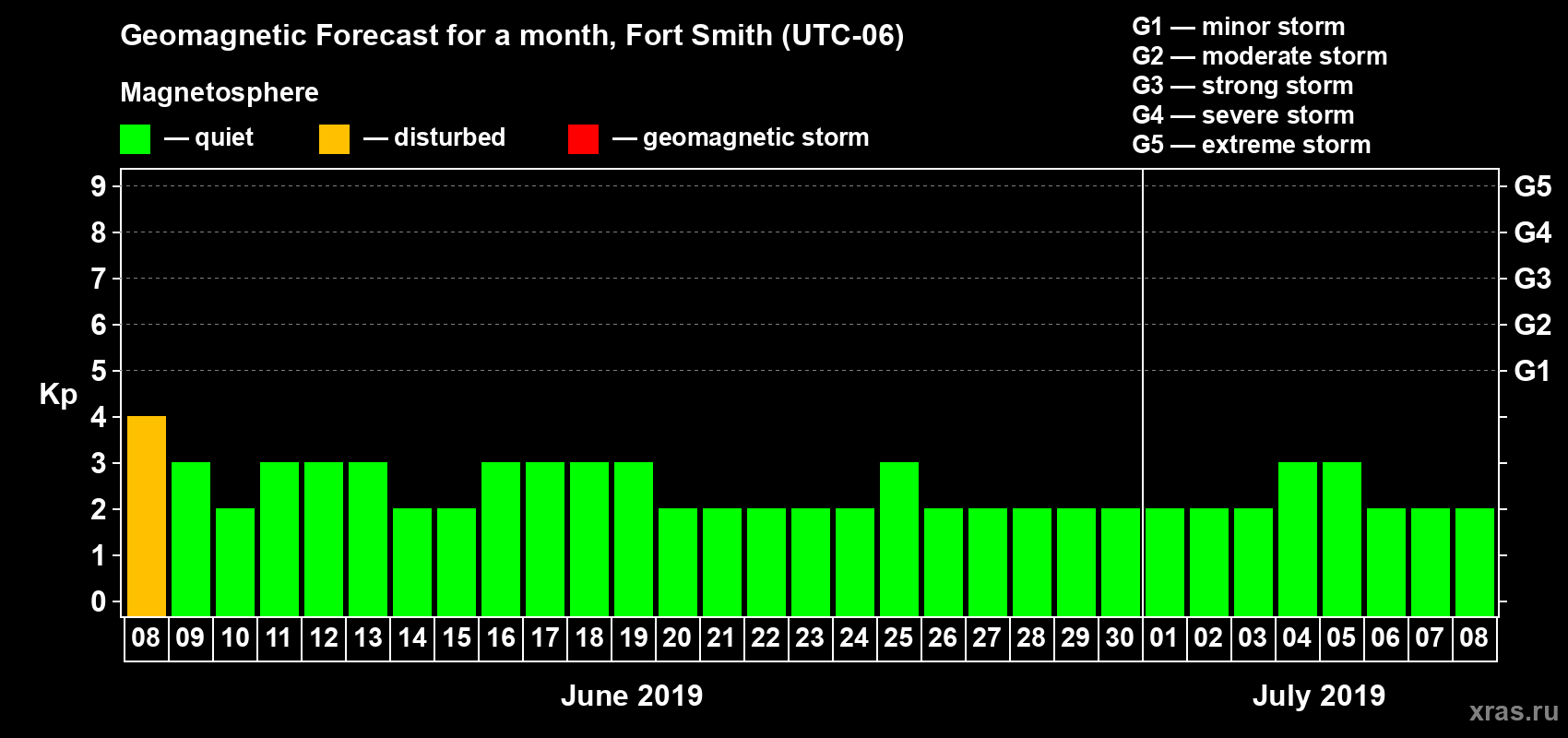Screen dimensions: 1568x738
Task: Click the date label 06 under July
Action: 1385,637
